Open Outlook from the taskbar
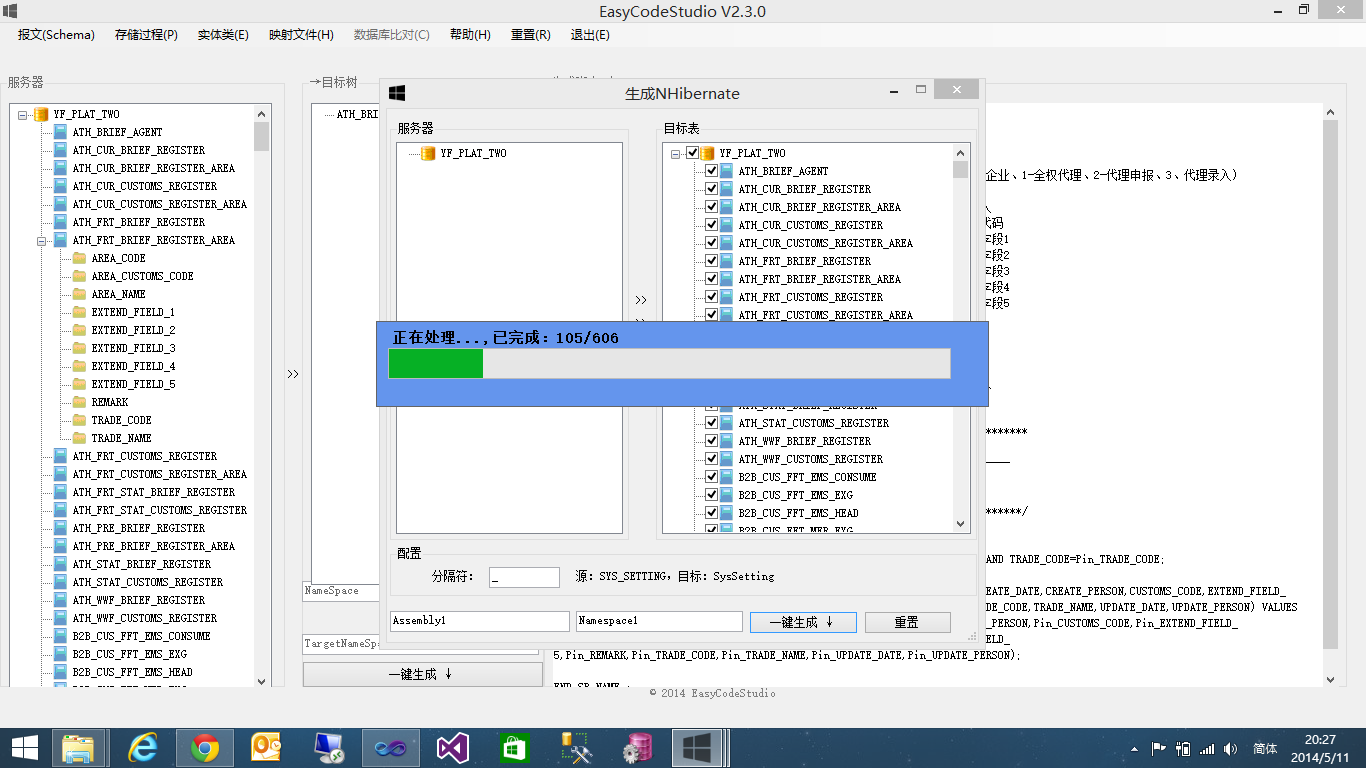This screenshot has width=1366, height=768. [x=267, y=747]
